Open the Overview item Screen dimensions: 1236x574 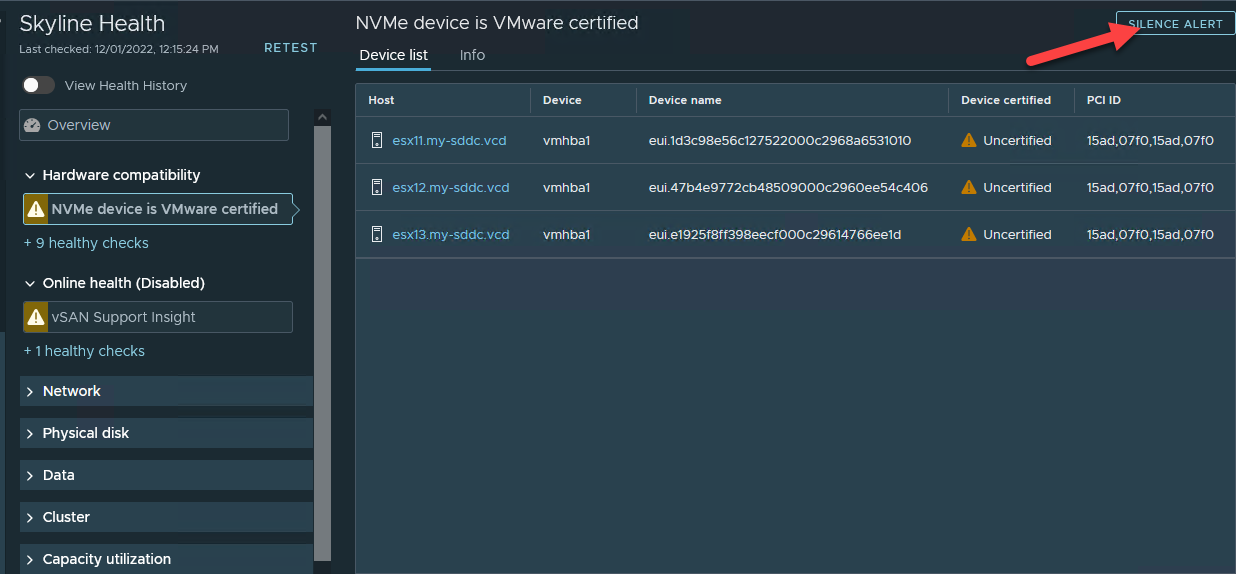(x=154, y=125)
